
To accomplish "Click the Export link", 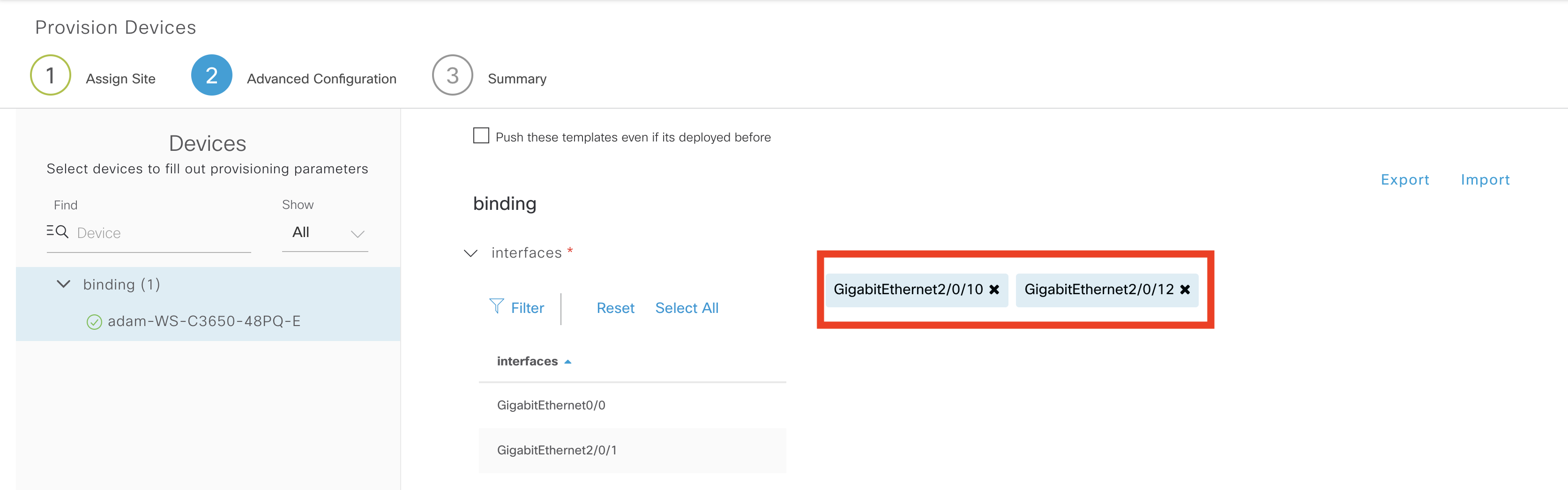I will click(1404, 179).
